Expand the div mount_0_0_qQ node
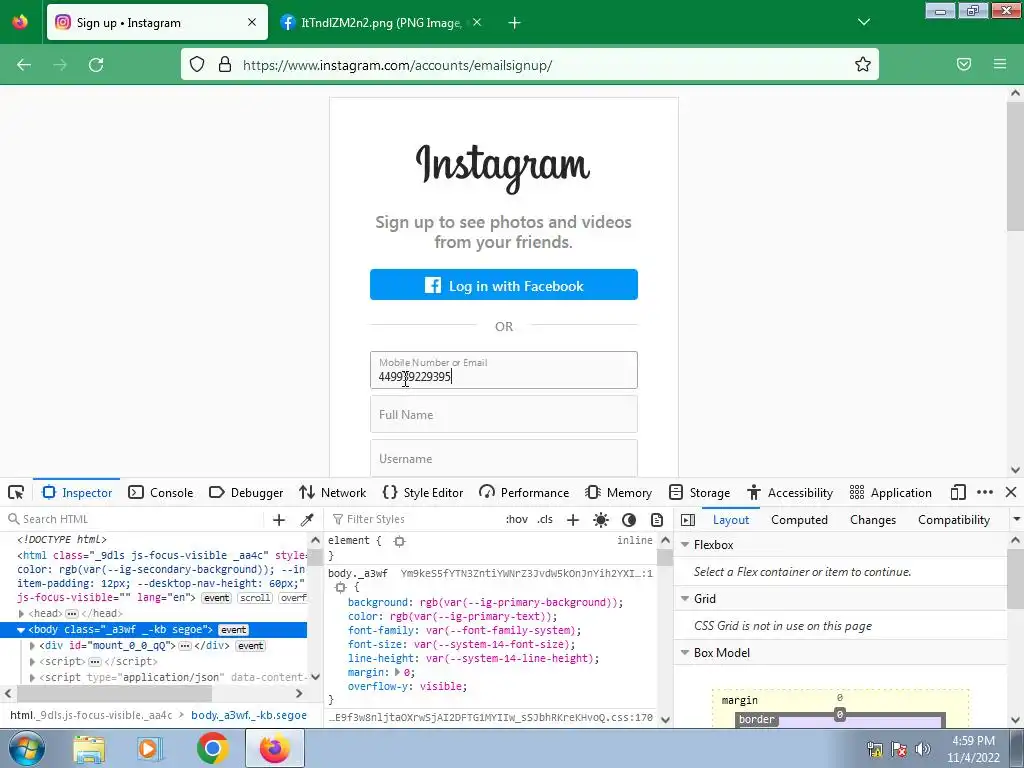This screenshot has width=1024, height=768. coord(32,646)
